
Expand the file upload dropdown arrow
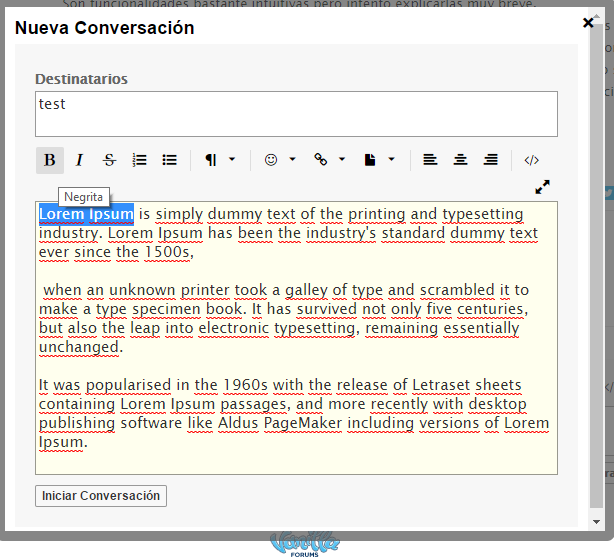click(391, 159)
